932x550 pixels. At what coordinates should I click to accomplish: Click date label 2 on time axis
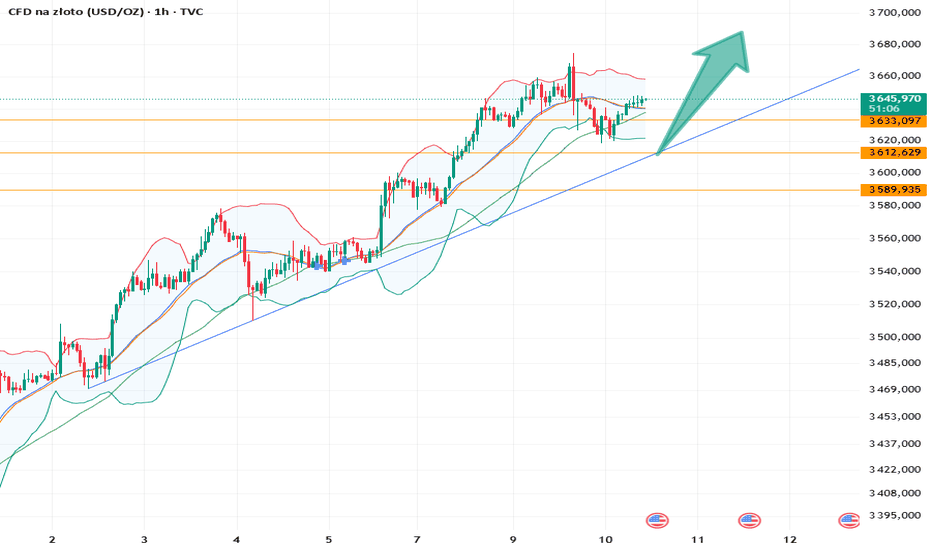(52, 539)
